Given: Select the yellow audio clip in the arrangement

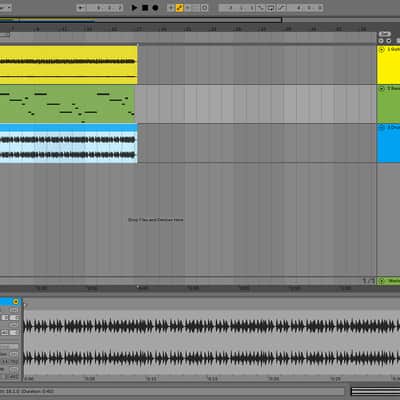Looking at the screenshot, I should tap(68, 65).
